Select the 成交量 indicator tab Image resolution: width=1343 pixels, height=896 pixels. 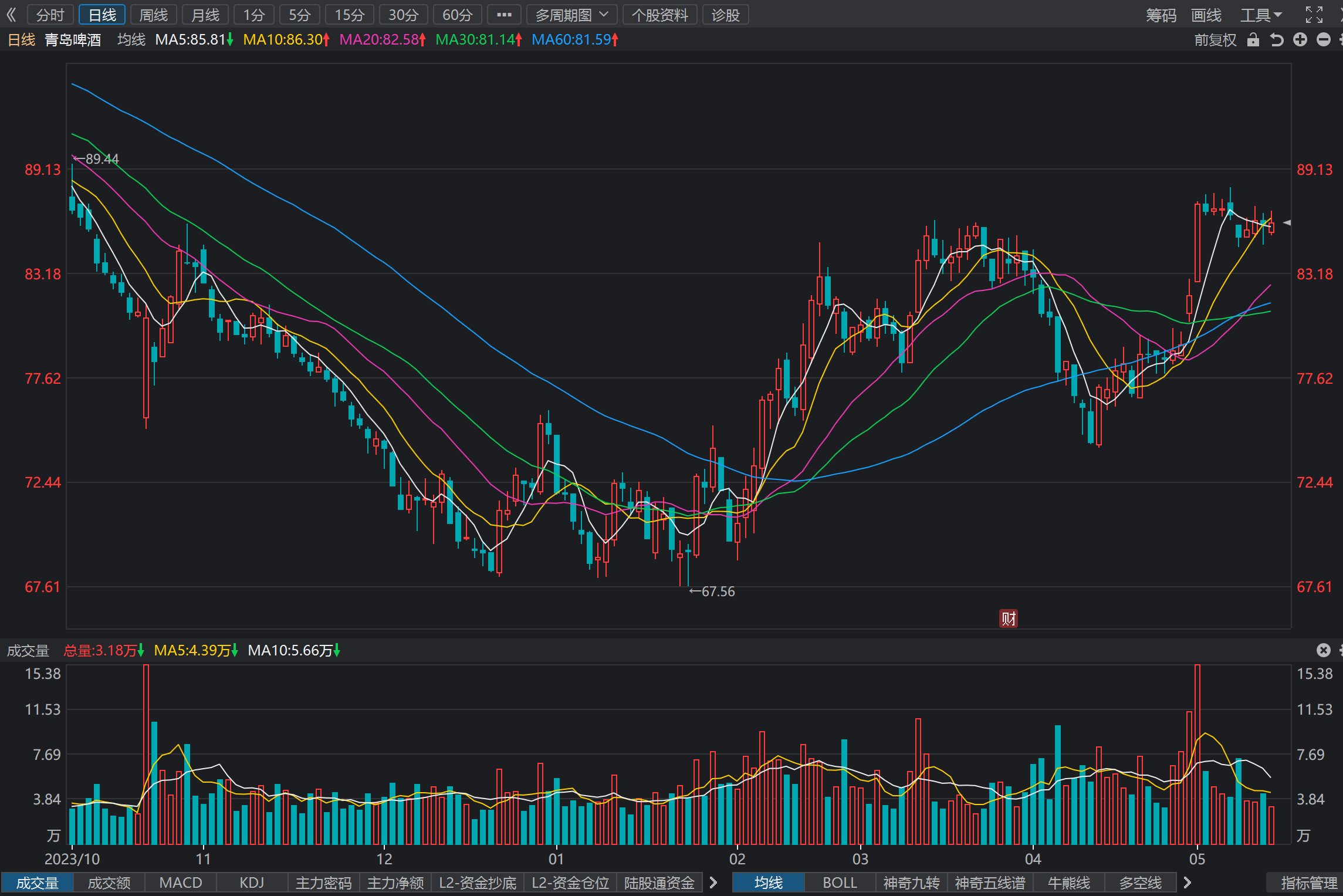[x=38, y=883]
